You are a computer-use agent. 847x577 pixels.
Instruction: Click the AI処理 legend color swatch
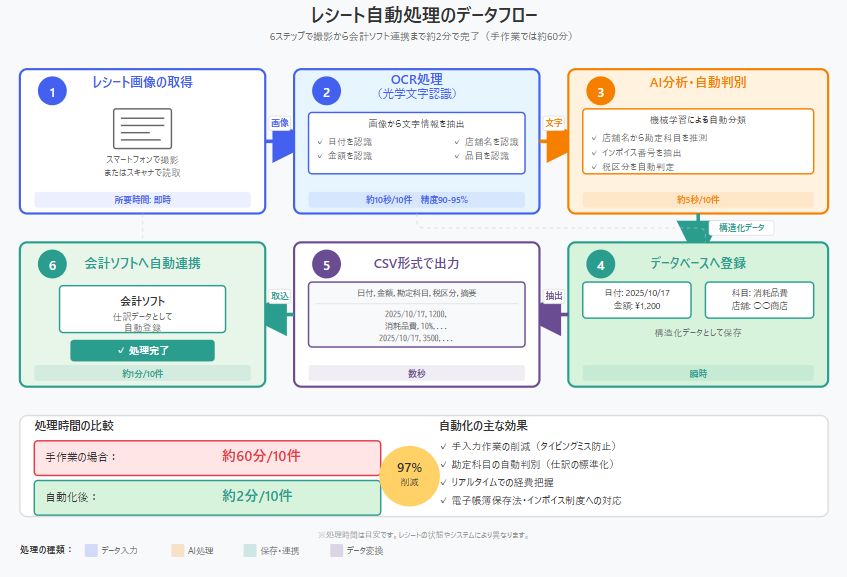(177, 550)
